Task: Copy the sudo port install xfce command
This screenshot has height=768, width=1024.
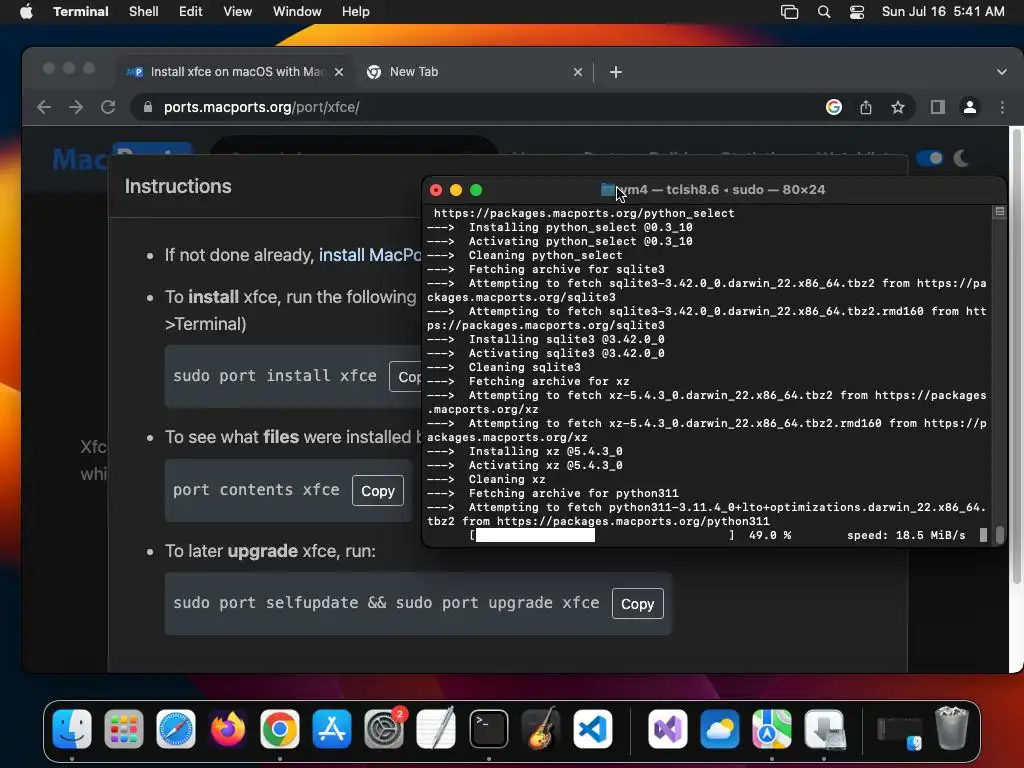Action: (x=406, y=377)
